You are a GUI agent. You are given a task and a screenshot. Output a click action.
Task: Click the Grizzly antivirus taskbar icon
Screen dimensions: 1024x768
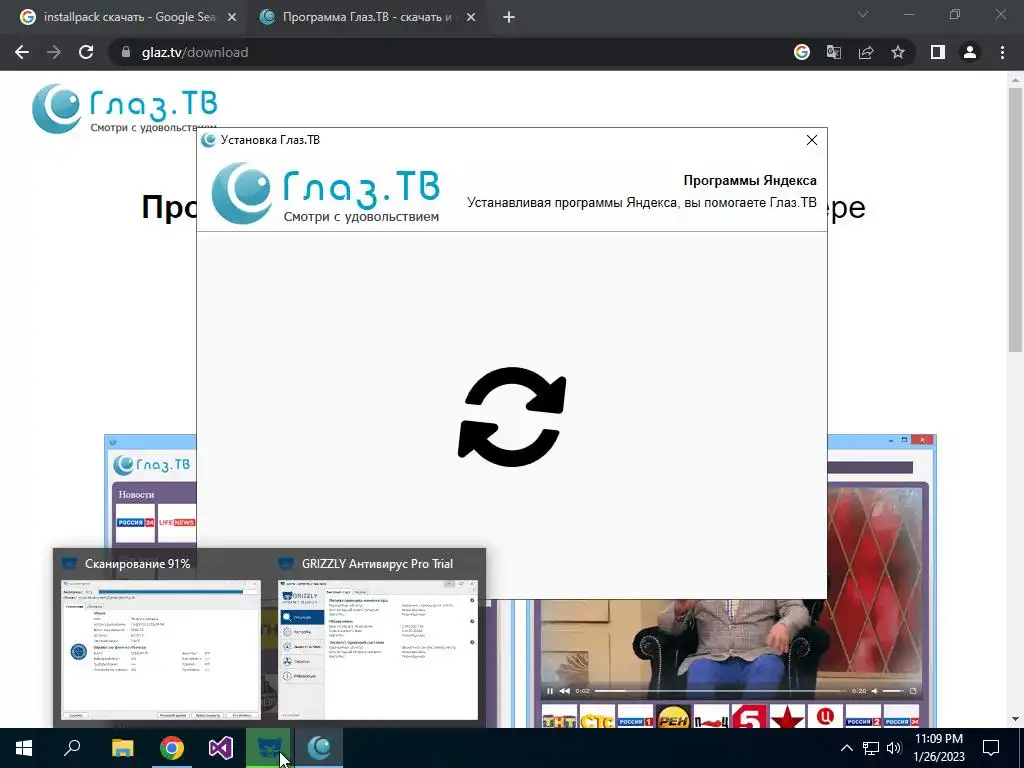pos(270,748)
